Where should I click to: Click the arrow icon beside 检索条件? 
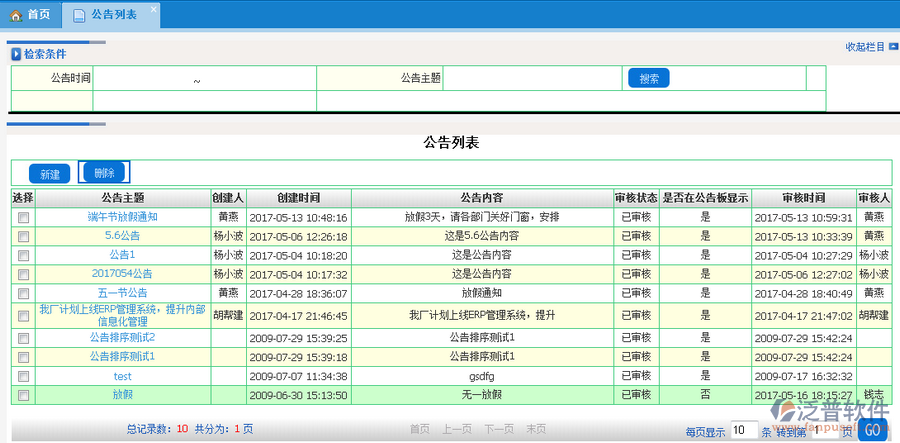[15, 54]
